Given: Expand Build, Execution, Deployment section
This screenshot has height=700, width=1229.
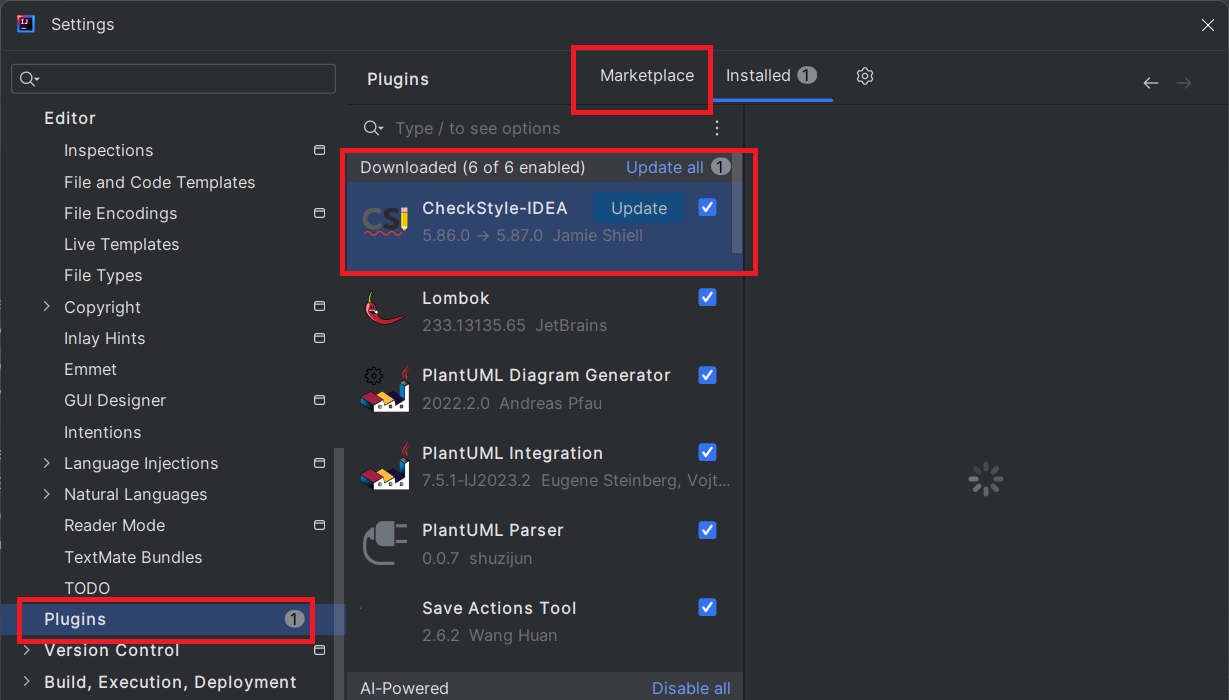Looking at the screenshot, I should [27, 682].
